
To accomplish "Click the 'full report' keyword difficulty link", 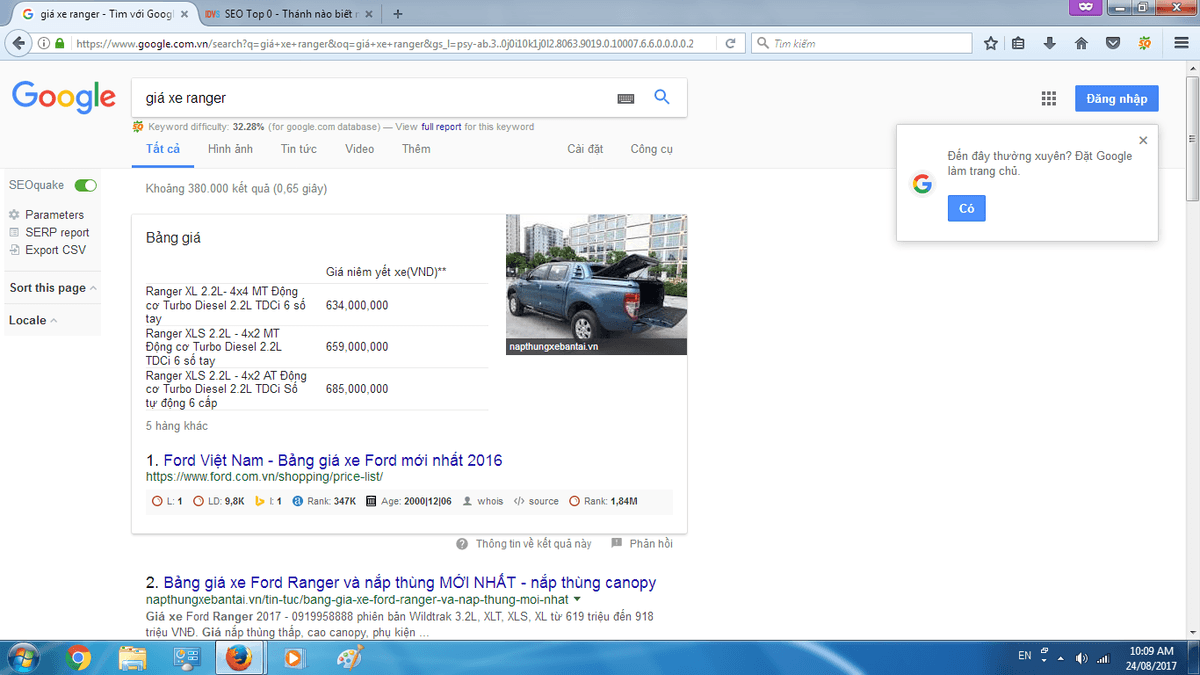I will (x=441, y=127).
